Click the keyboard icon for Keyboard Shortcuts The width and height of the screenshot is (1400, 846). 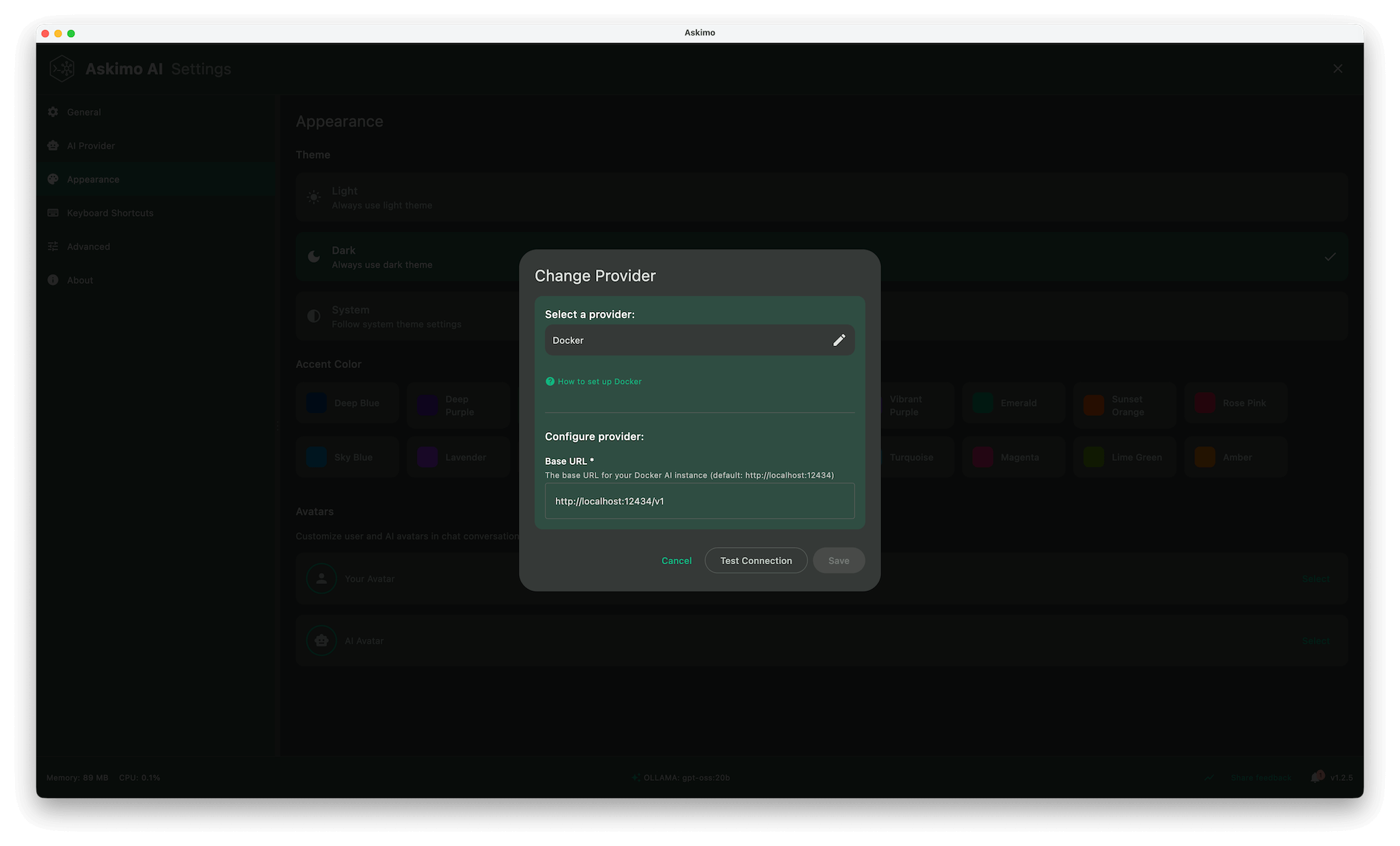(53, 213)
